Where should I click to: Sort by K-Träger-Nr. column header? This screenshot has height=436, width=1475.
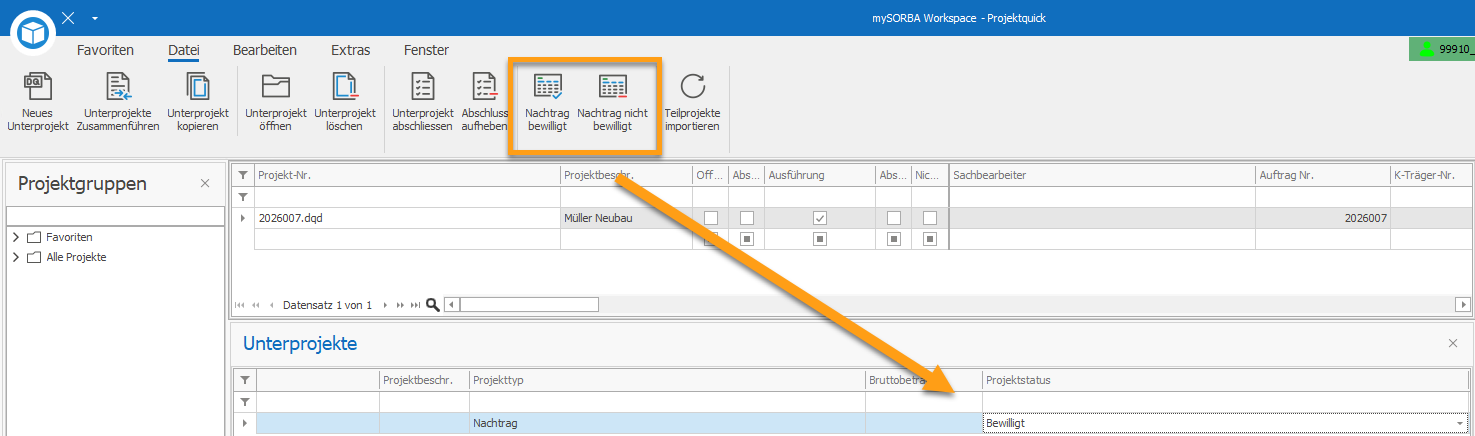1432,175
